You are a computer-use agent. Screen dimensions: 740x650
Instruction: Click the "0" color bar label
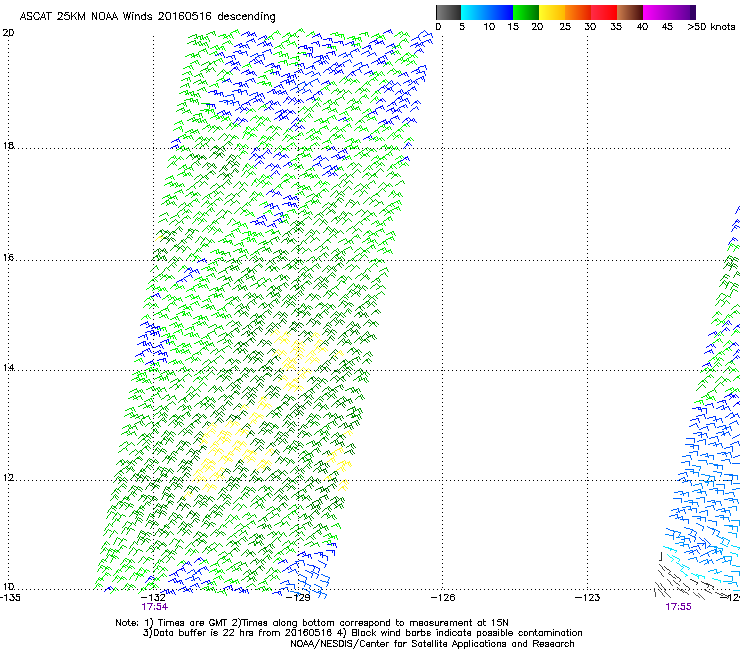[x=438, y=27]
